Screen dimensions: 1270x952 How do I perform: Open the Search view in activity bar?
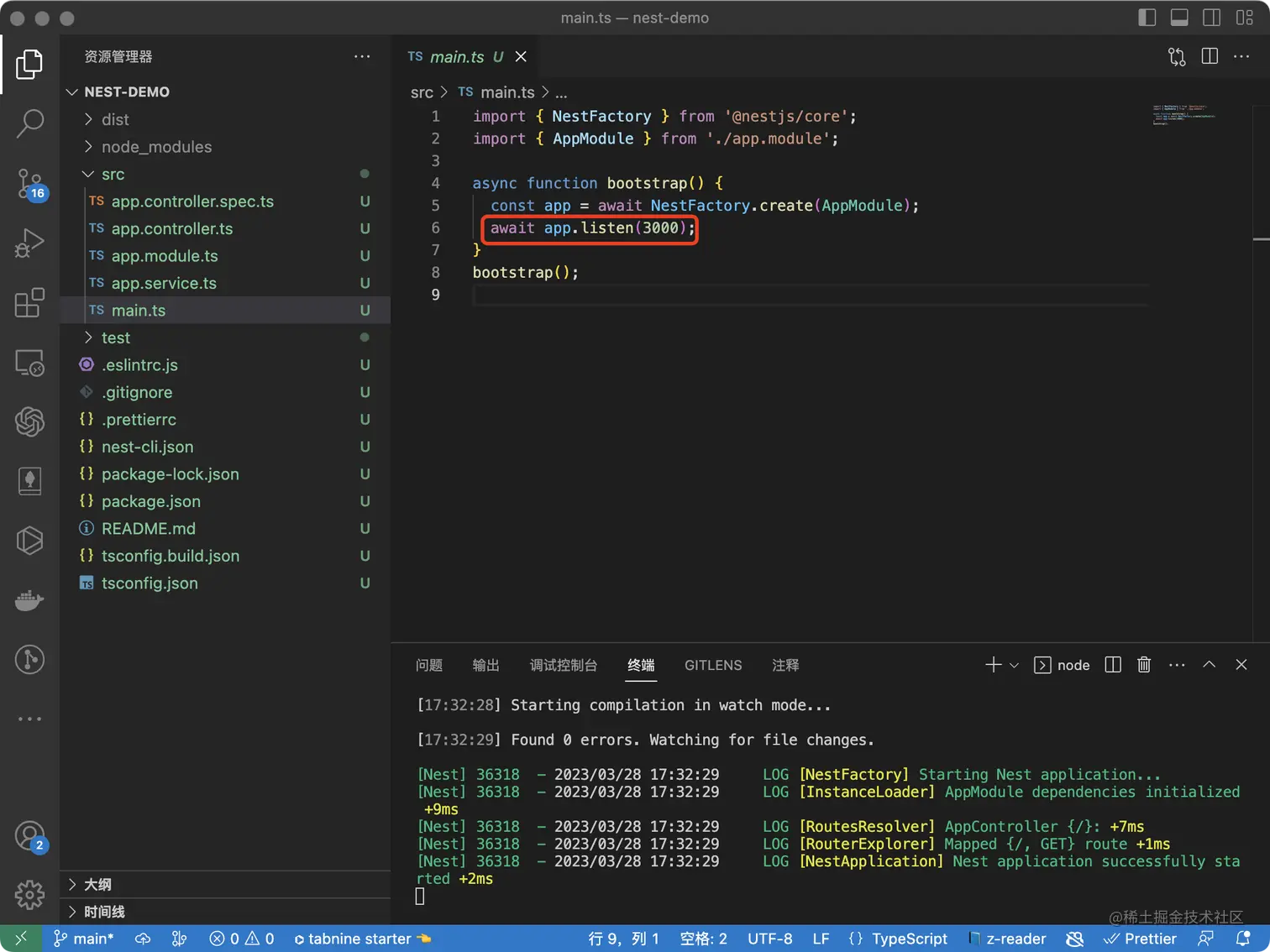[29, 123]
